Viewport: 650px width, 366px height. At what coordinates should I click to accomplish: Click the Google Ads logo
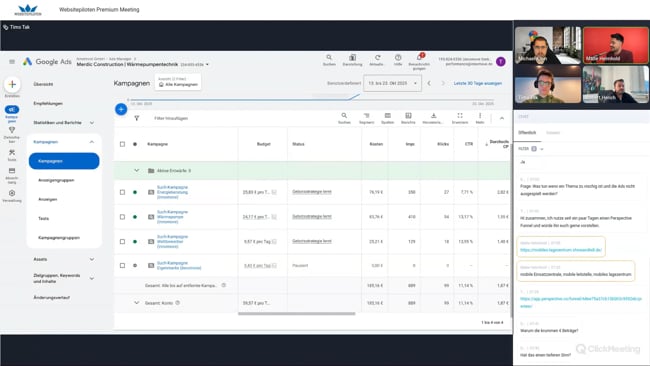click(x=47, y=62)
